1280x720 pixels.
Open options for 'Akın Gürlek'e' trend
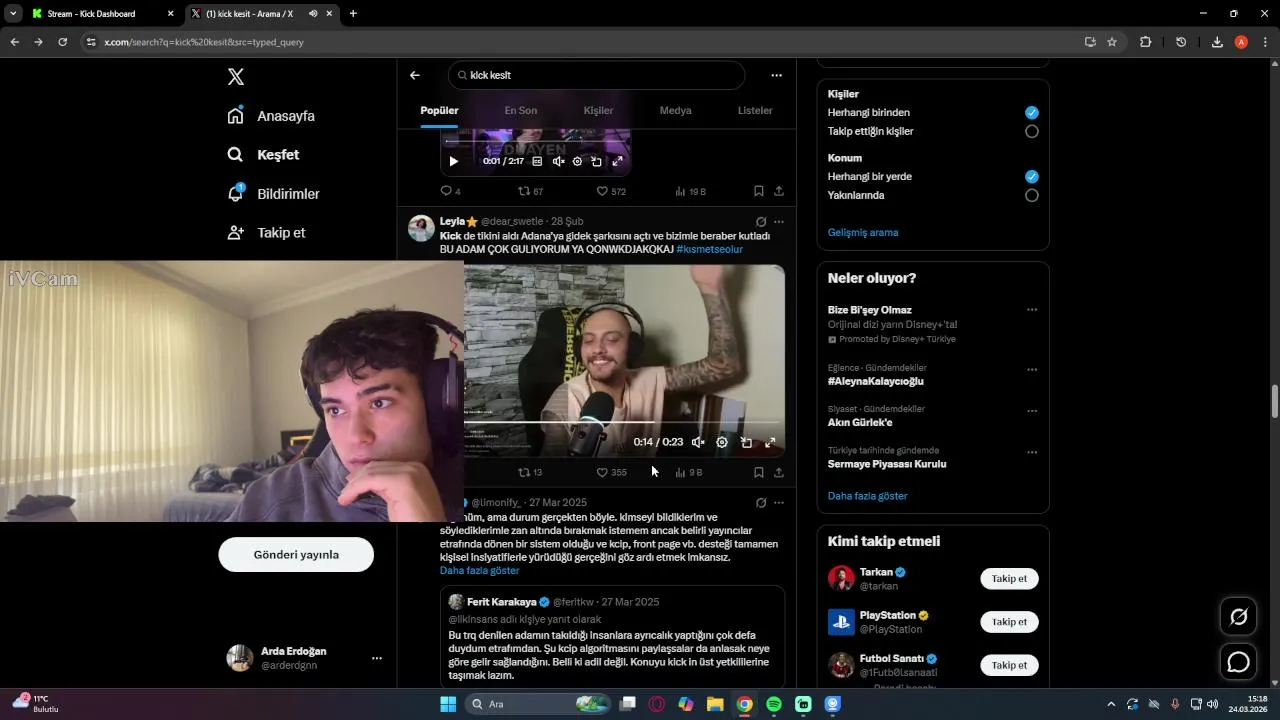[1032, 411]
